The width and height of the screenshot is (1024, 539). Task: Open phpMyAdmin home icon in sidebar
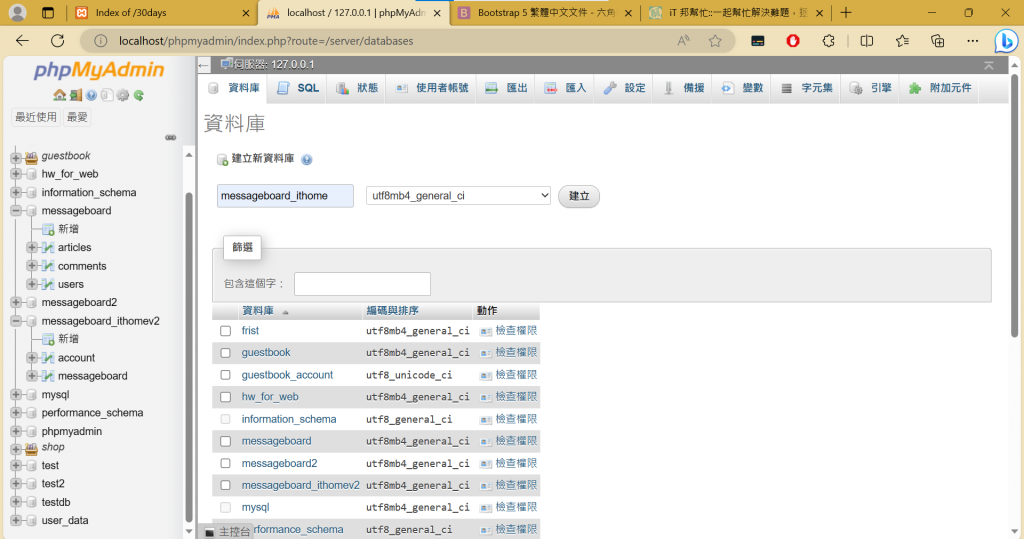pos(59,95)
